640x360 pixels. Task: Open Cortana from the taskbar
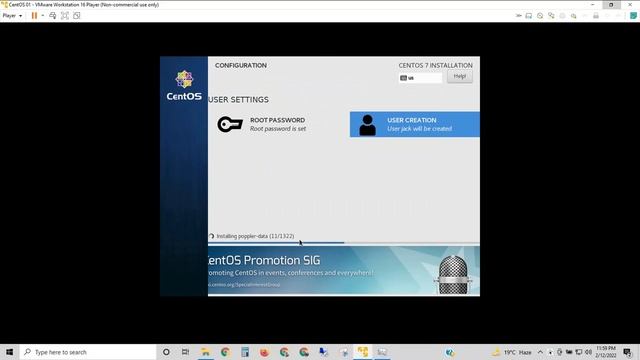click(166, 352)
